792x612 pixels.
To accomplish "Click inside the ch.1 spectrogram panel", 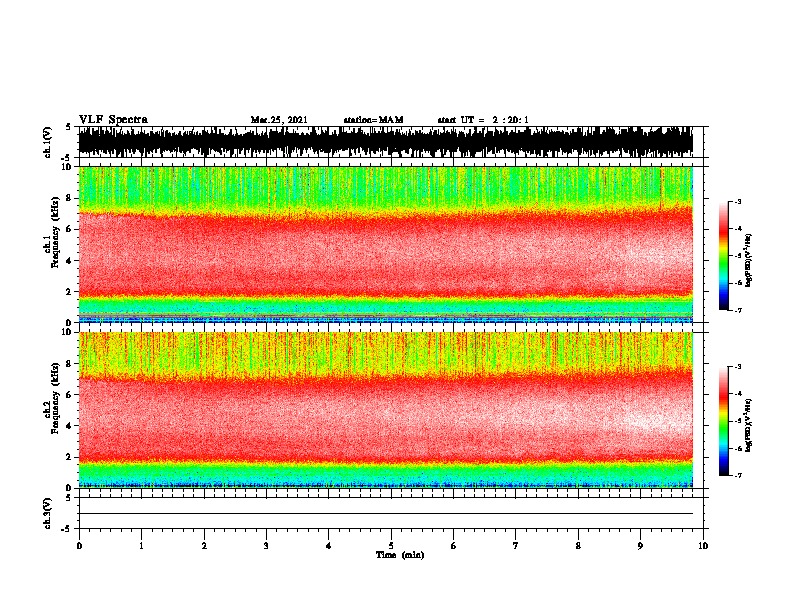I will pos(385,244).
